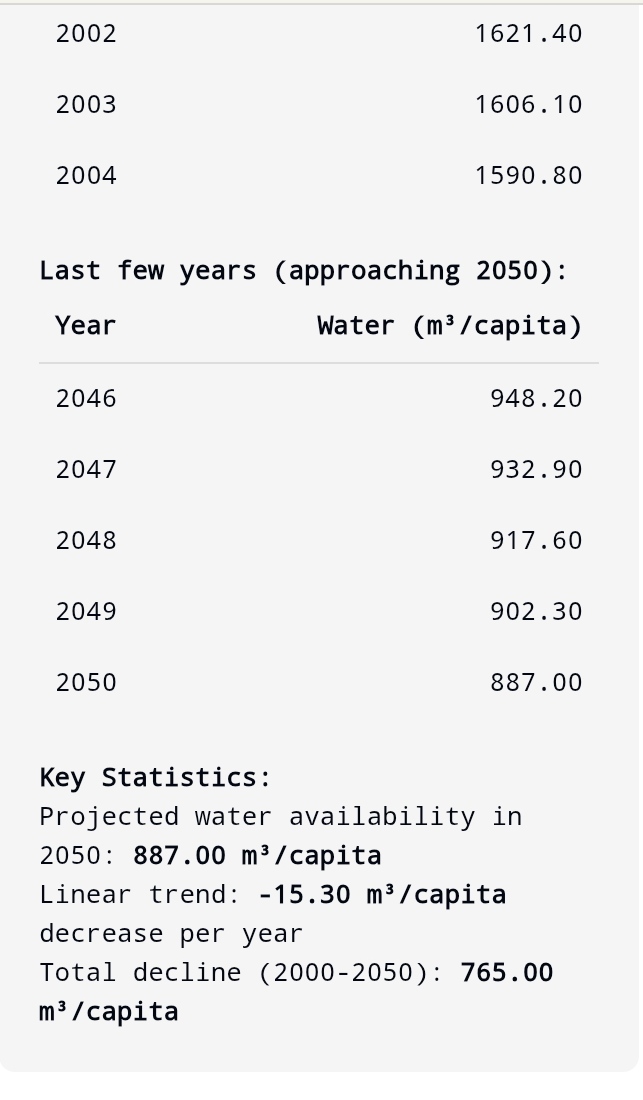Viewport: 643px width, 1100px height.
Task: Click the 2004 year cell
Action: coord(86,175)
